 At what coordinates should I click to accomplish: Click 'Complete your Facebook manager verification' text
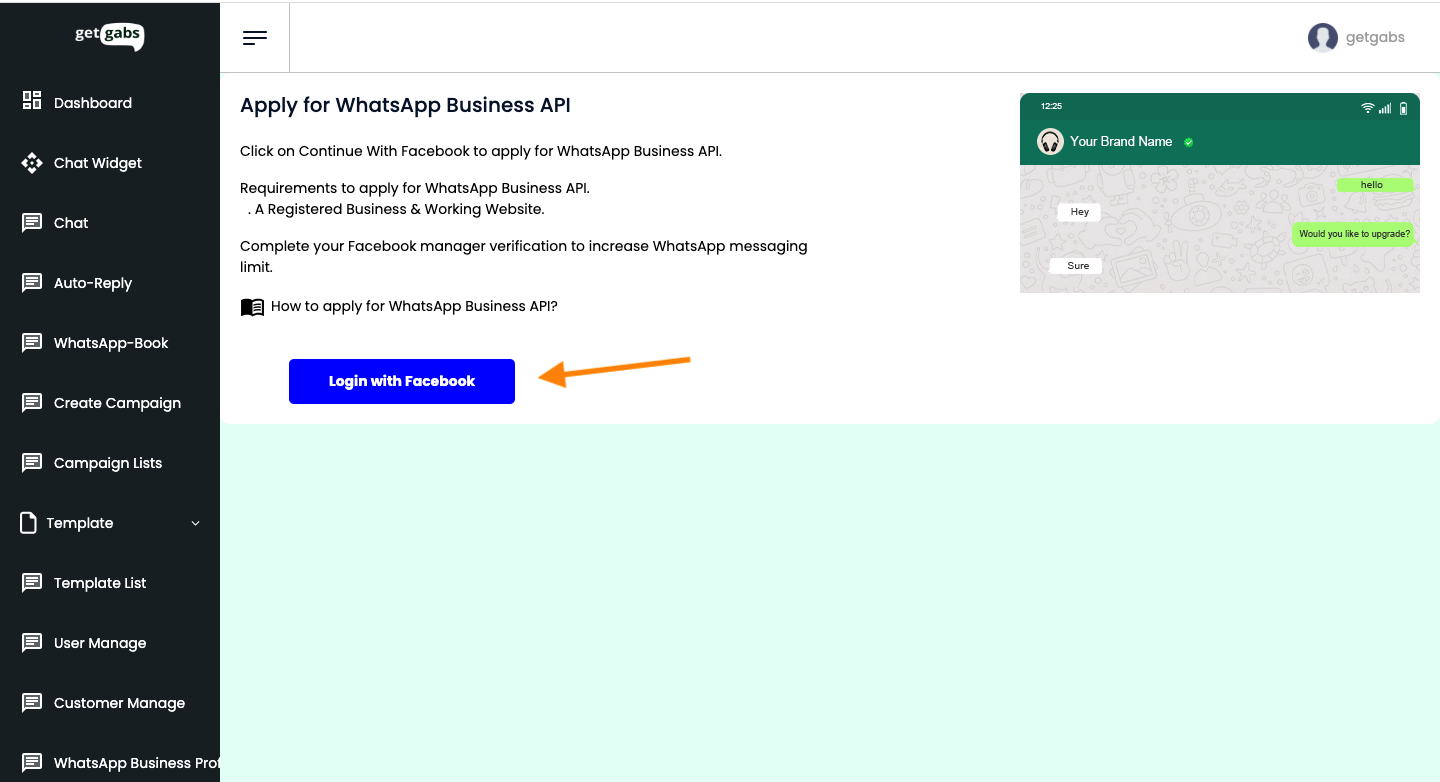click(524, 256)
